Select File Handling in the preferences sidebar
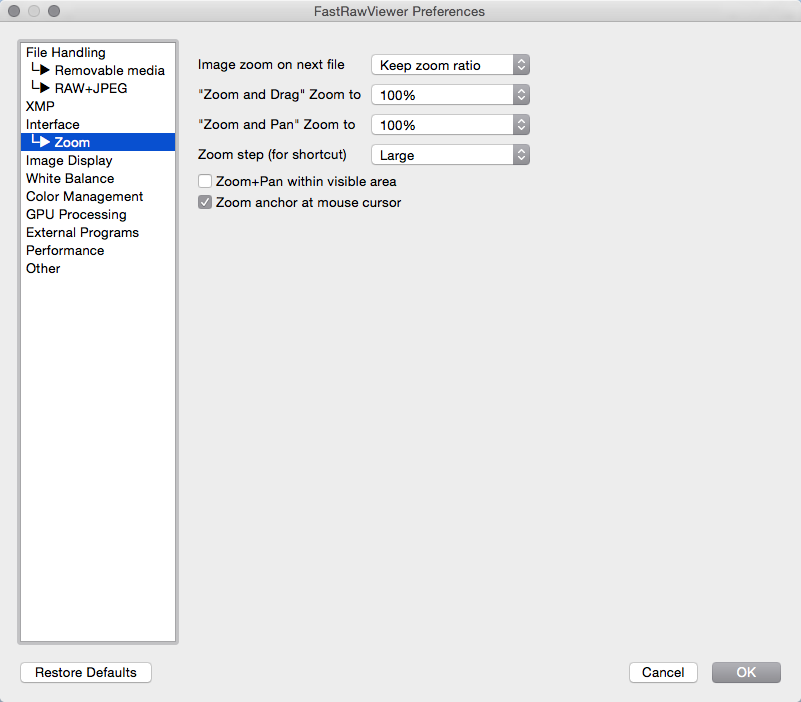This screenshot has width=801, height=702. pyautogui.click(x=98, y=53)
